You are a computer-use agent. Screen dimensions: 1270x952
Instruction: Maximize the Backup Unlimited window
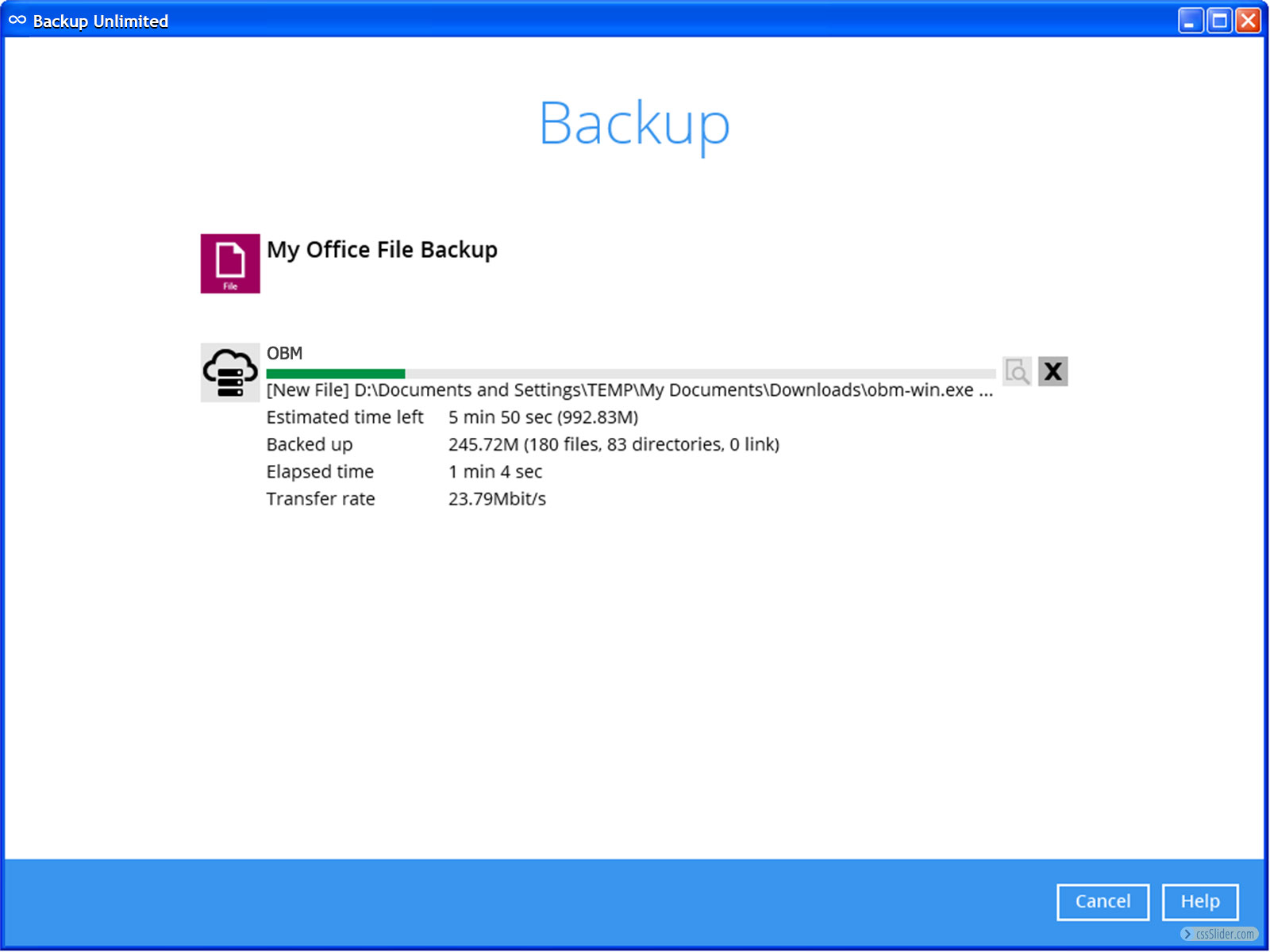(1219, 21)
